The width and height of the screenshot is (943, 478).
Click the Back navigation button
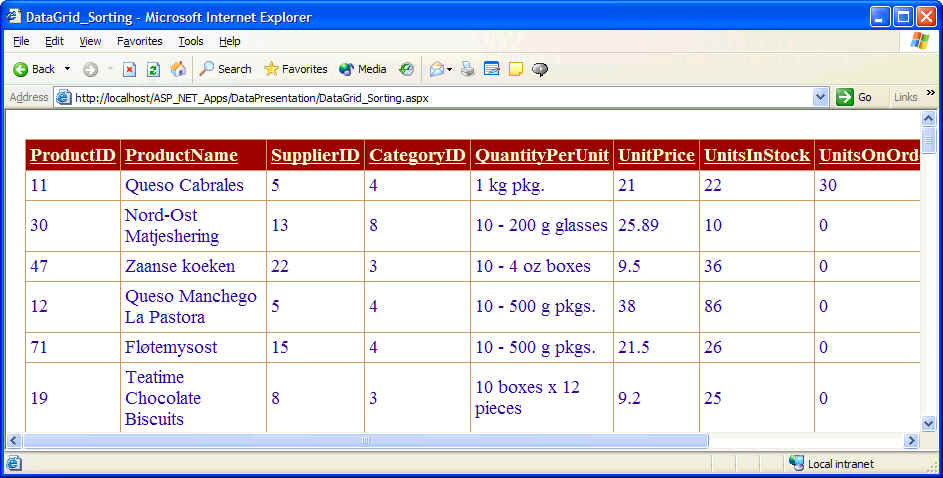pos(33,69)
